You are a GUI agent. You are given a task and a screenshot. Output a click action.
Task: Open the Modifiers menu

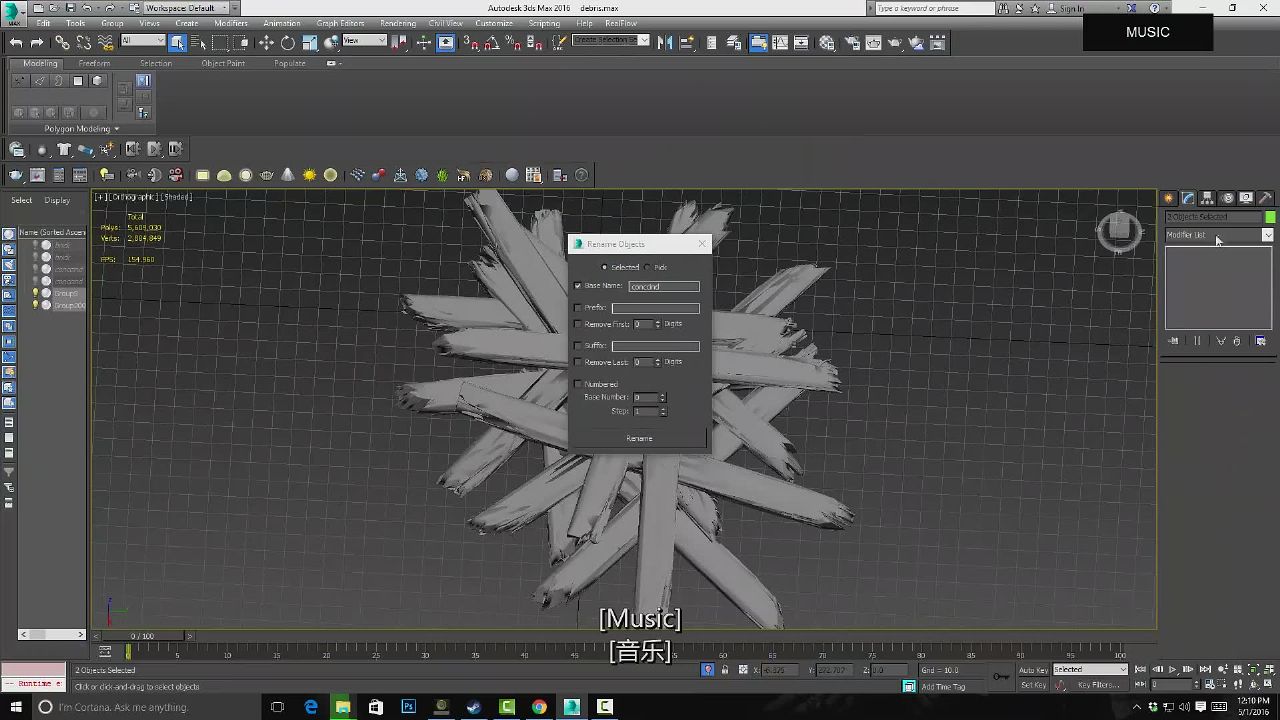coord(231,23)
